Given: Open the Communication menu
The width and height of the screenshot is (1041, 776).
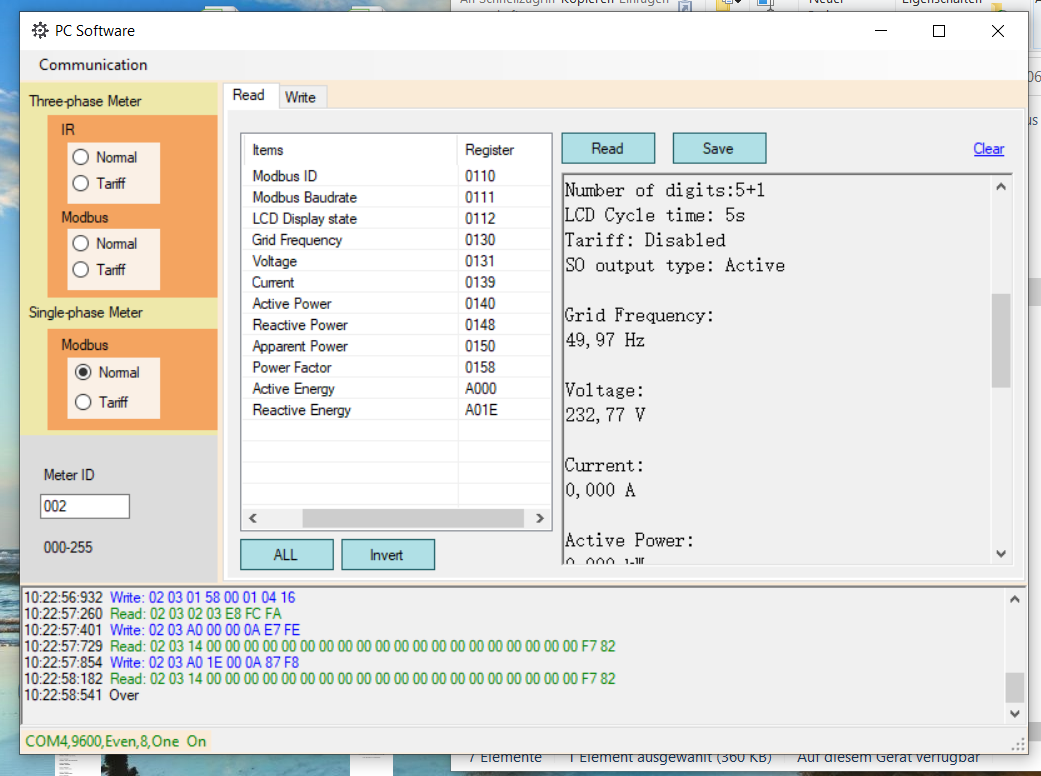Looking at the screenshot, I should click(93, 65).
